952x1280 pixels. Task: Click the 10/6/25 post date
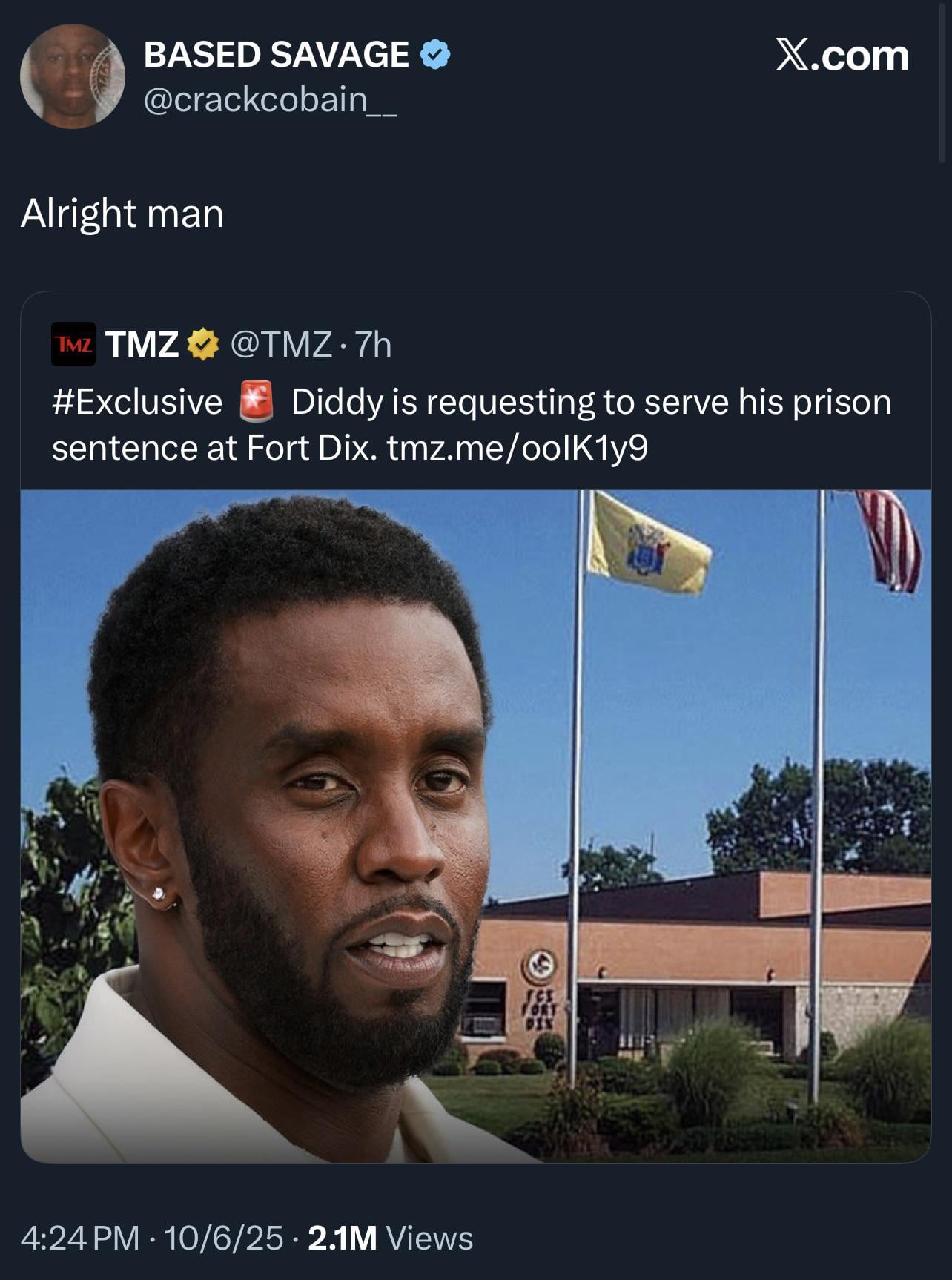[223, 1238]
